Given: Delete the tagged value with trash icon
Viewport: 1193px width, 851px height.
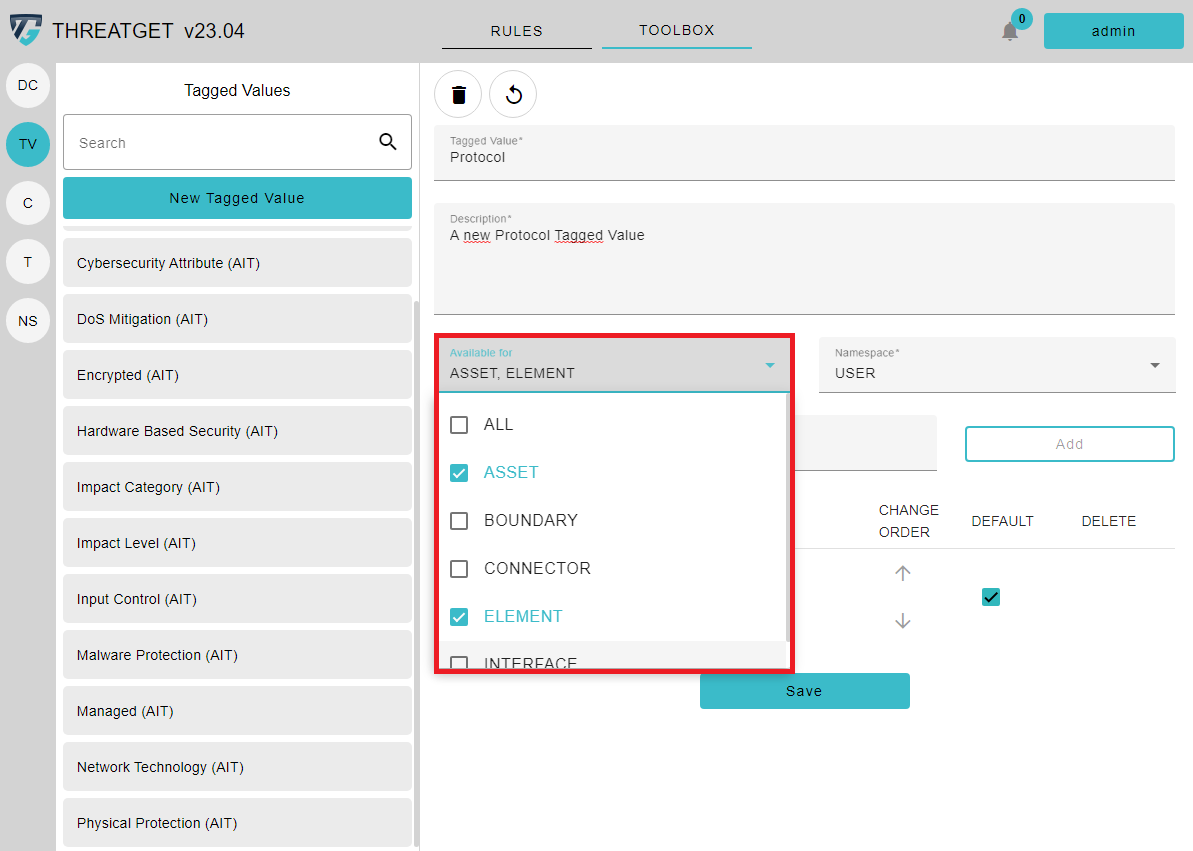Looking at the screenshot, I should 458,94.
